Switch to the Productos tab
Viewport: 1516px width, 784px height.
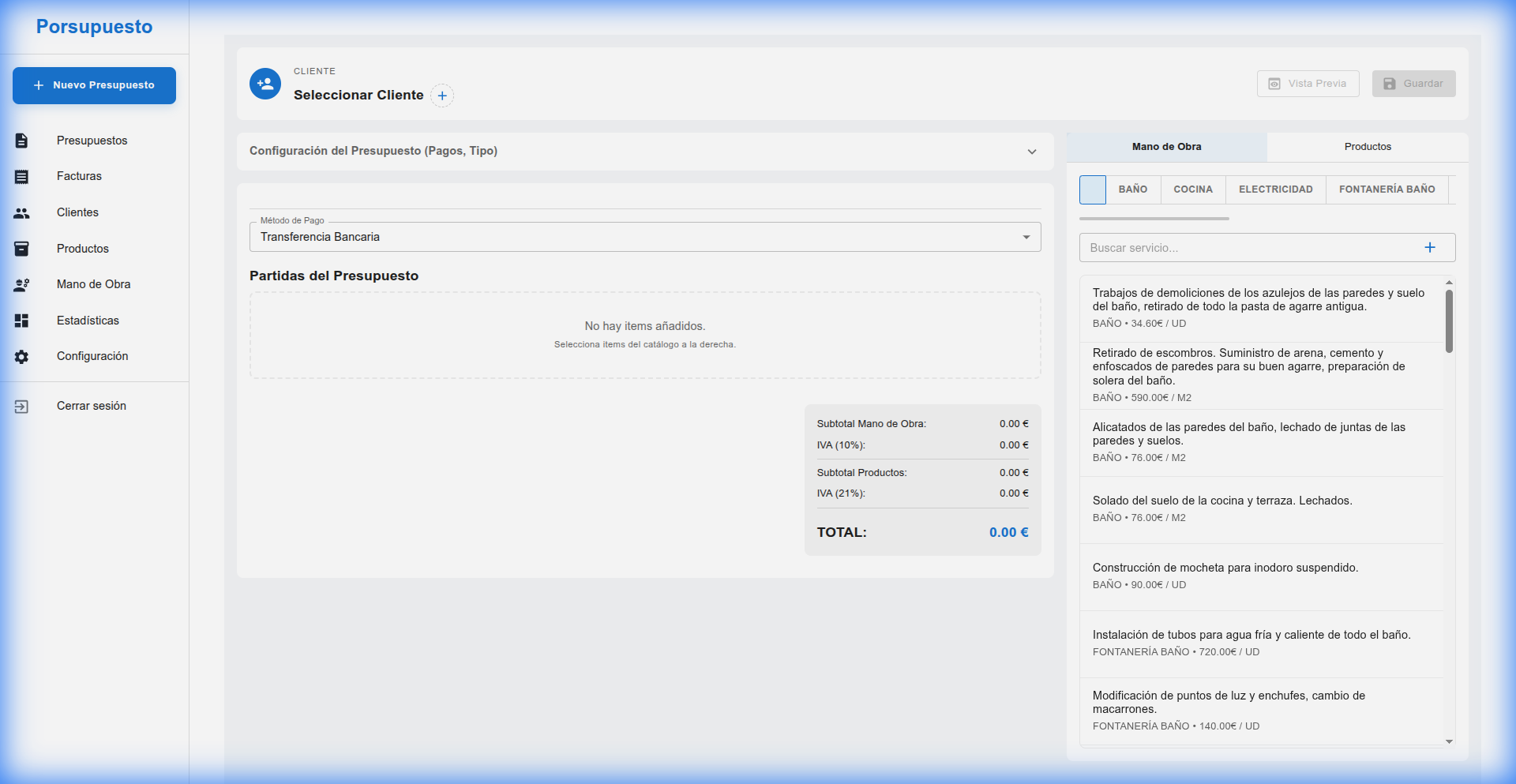click(x=1367, y=147)
